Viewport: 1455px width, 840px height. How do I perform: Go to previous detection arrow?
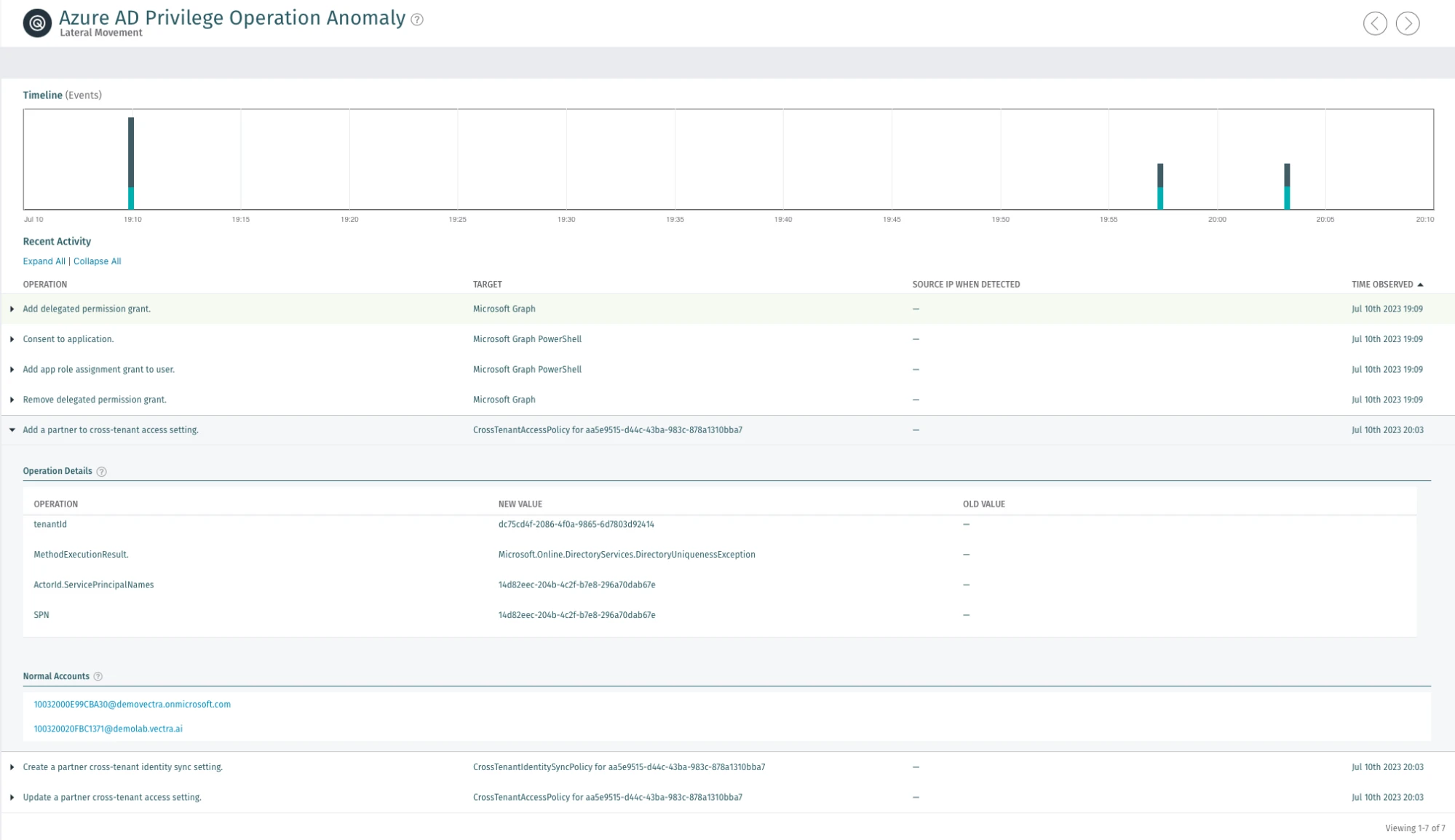(x=1374, y=23)
